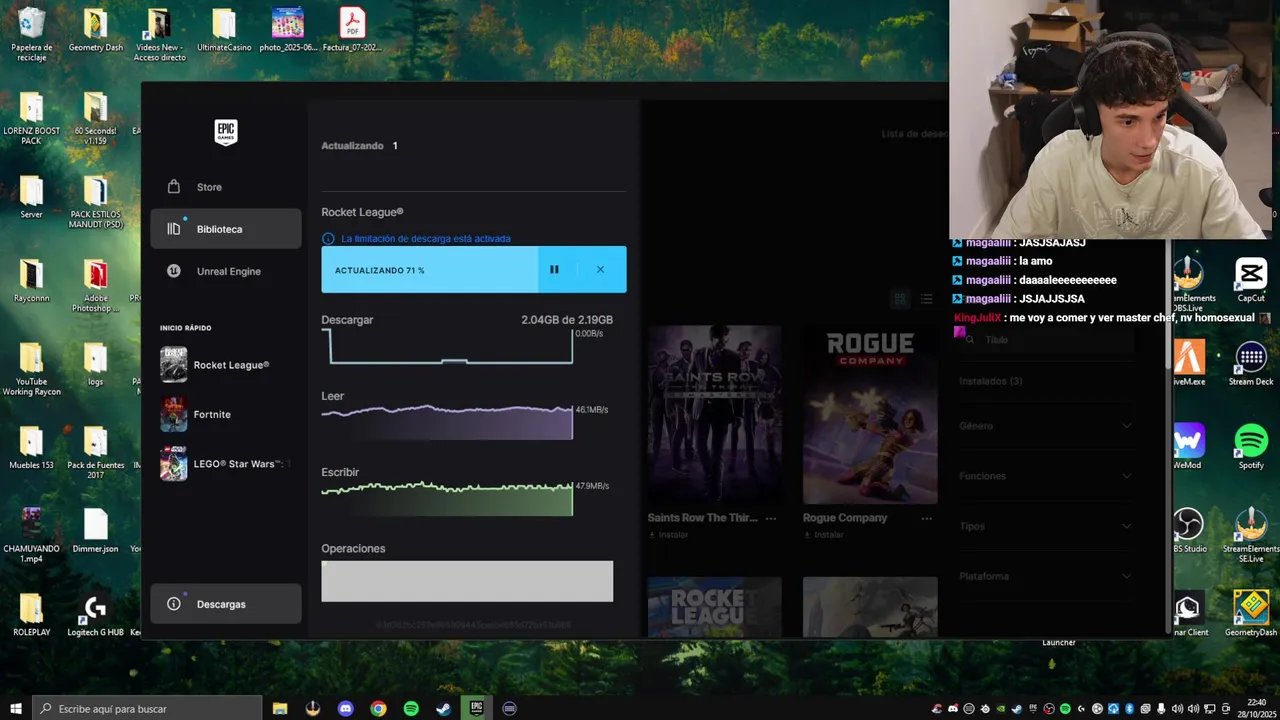
Task: Switch library to grid view
Action: (x=900, y=299)
